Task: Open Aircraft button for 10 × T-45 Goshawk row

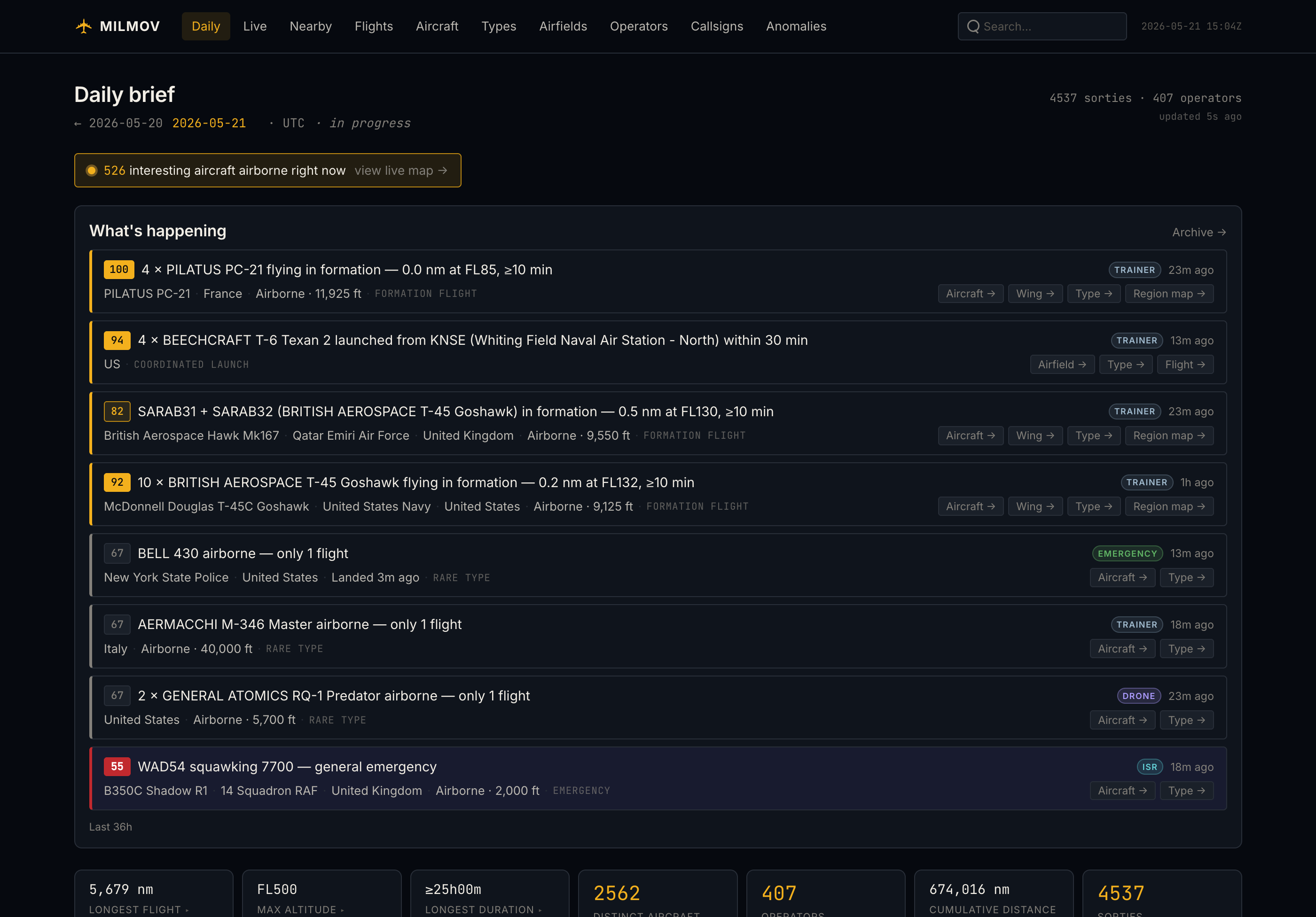Action: [971, 507]
